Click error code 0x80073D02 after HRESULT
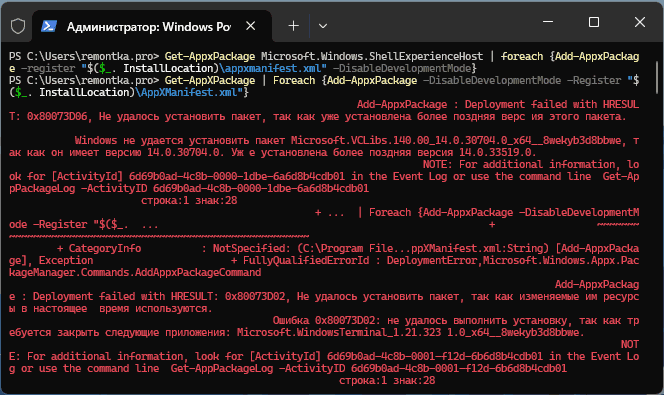 click(255, 296)
